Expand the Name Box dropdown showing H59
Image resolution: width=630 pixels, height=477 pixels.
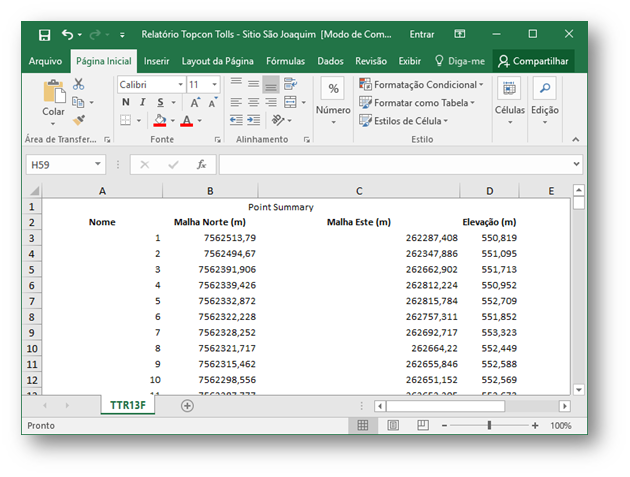tap(98, 164)
